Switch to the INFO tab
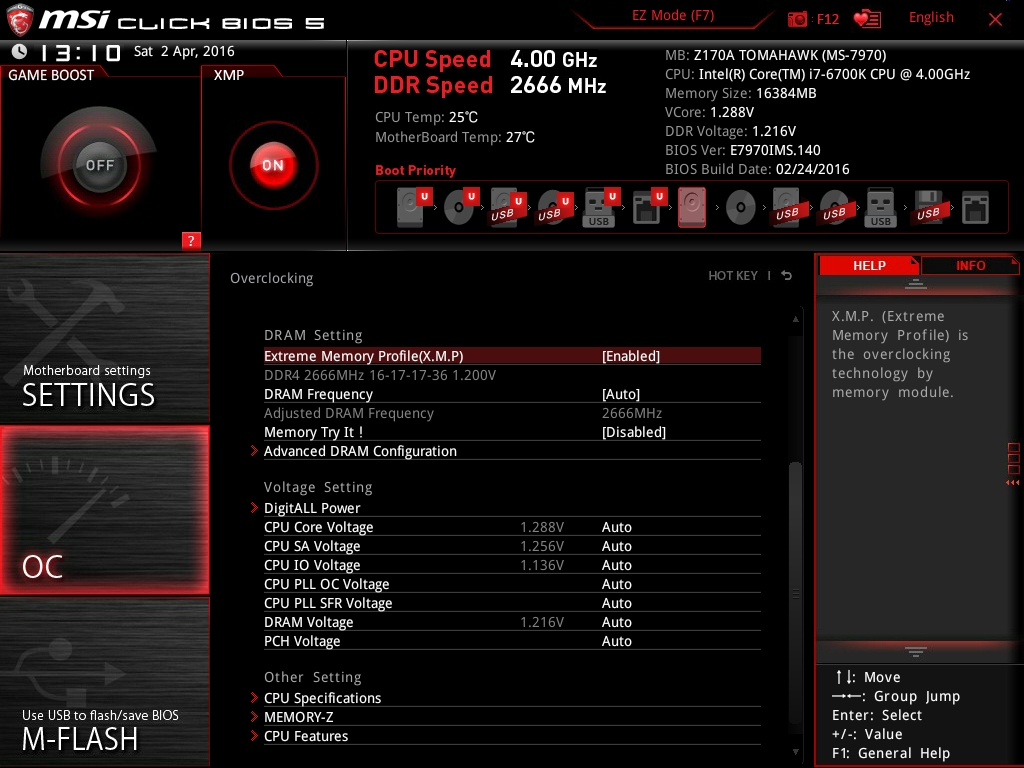The width and height of the screenshot is (1024, 768). [970, 265]
